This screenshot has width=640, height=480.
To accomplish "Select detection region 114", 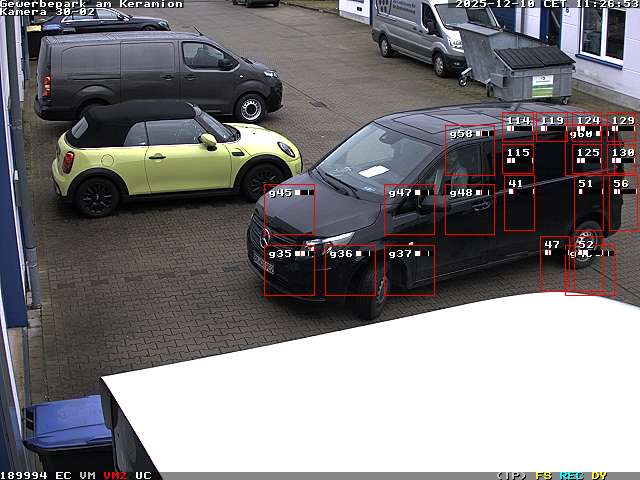I will [x=518, y=127].
